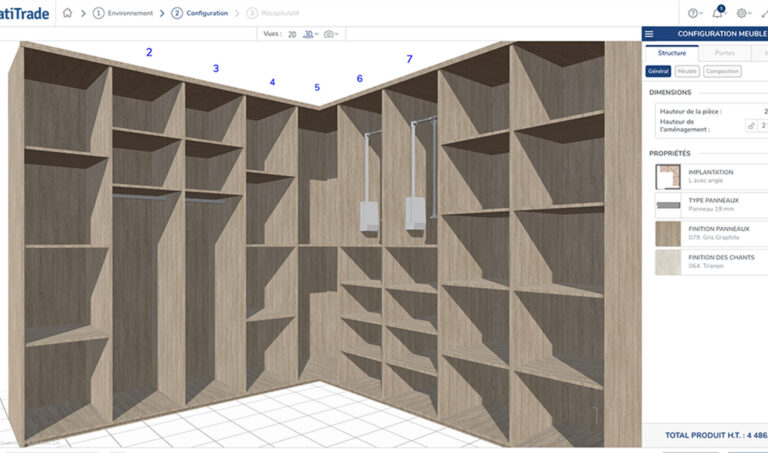Click the 'TOTAL PRODUIT H.T.' text
768x453 pixels.
click(702, 435)
